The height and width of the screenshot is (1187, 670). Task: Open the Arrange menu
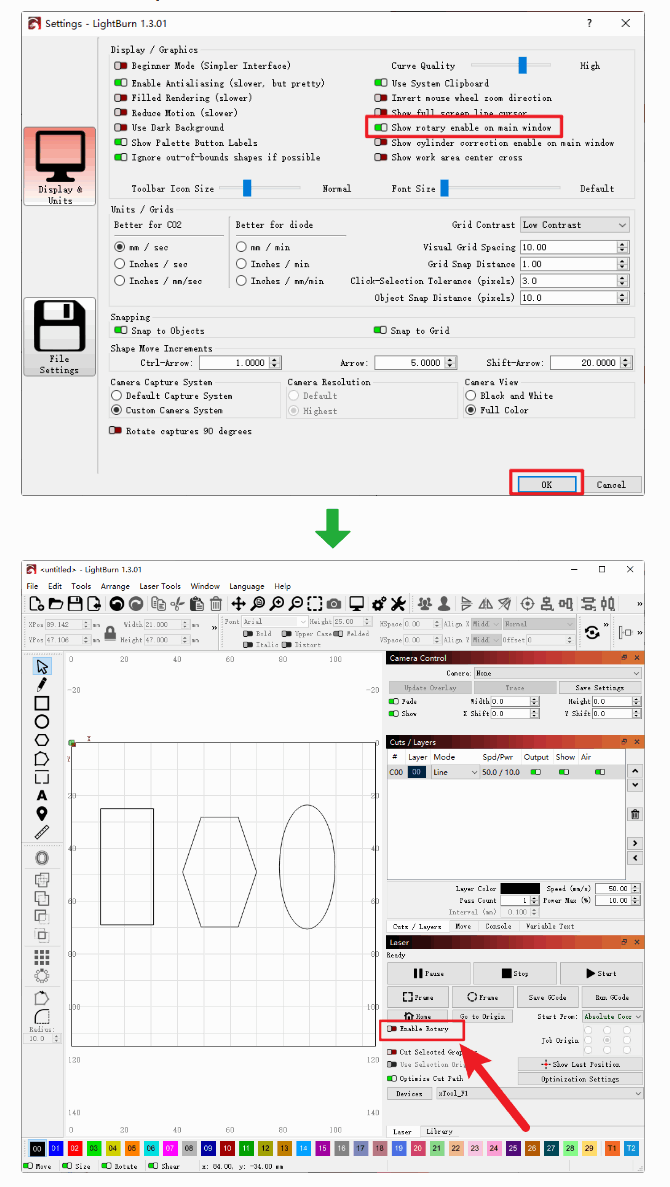pyautogui.click(x=114, y=586)
